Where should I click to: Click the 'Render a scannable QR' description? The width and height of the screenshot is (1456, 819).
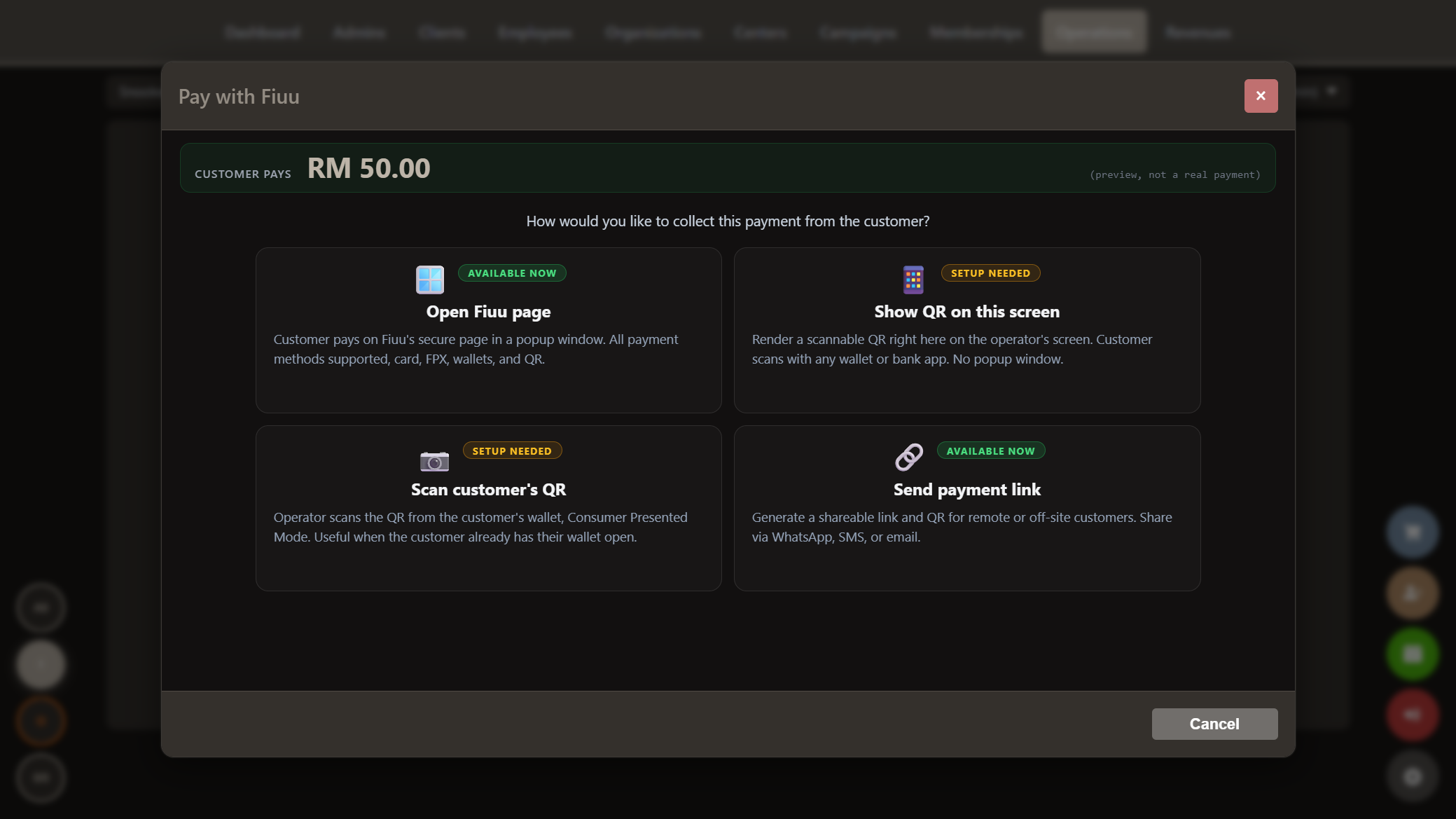(x=952, y=349)
